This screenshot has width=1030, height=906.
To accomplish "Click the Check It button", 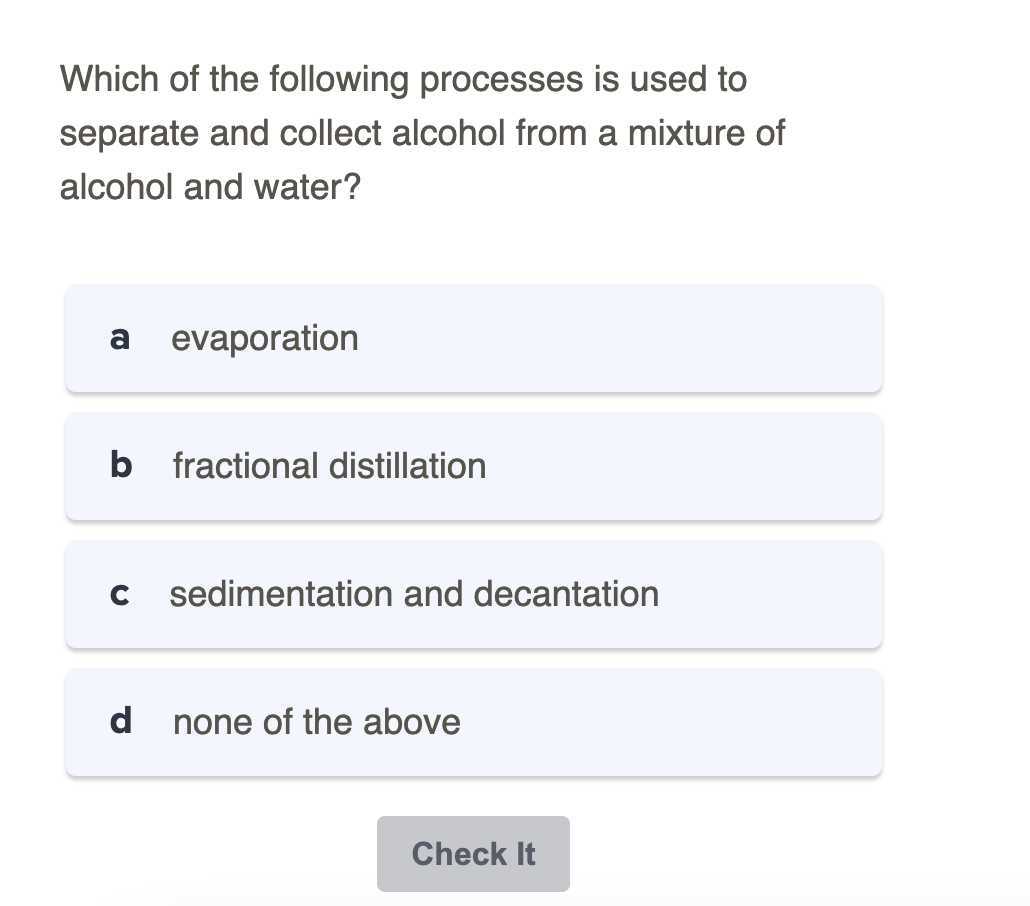I will 473,853.
